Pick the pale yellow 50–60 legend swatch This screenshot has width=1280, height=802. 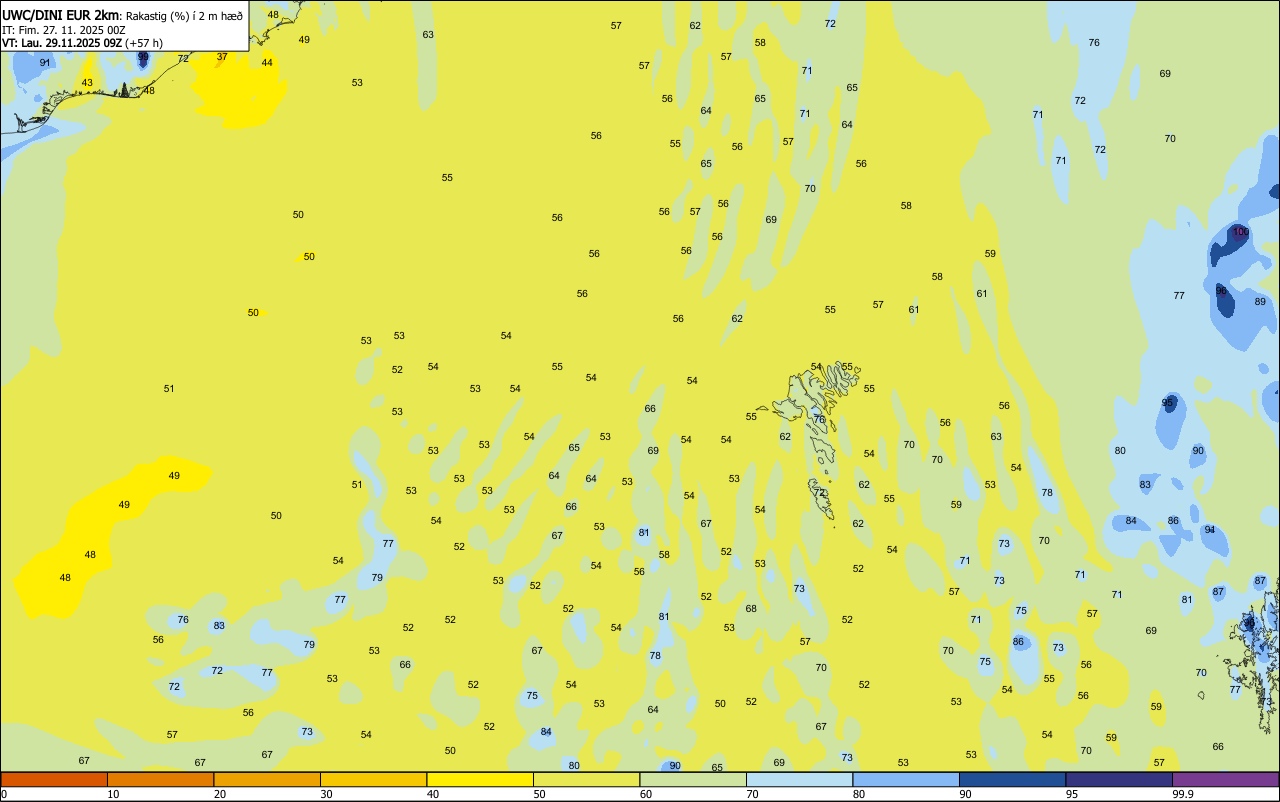coord(586,779)
